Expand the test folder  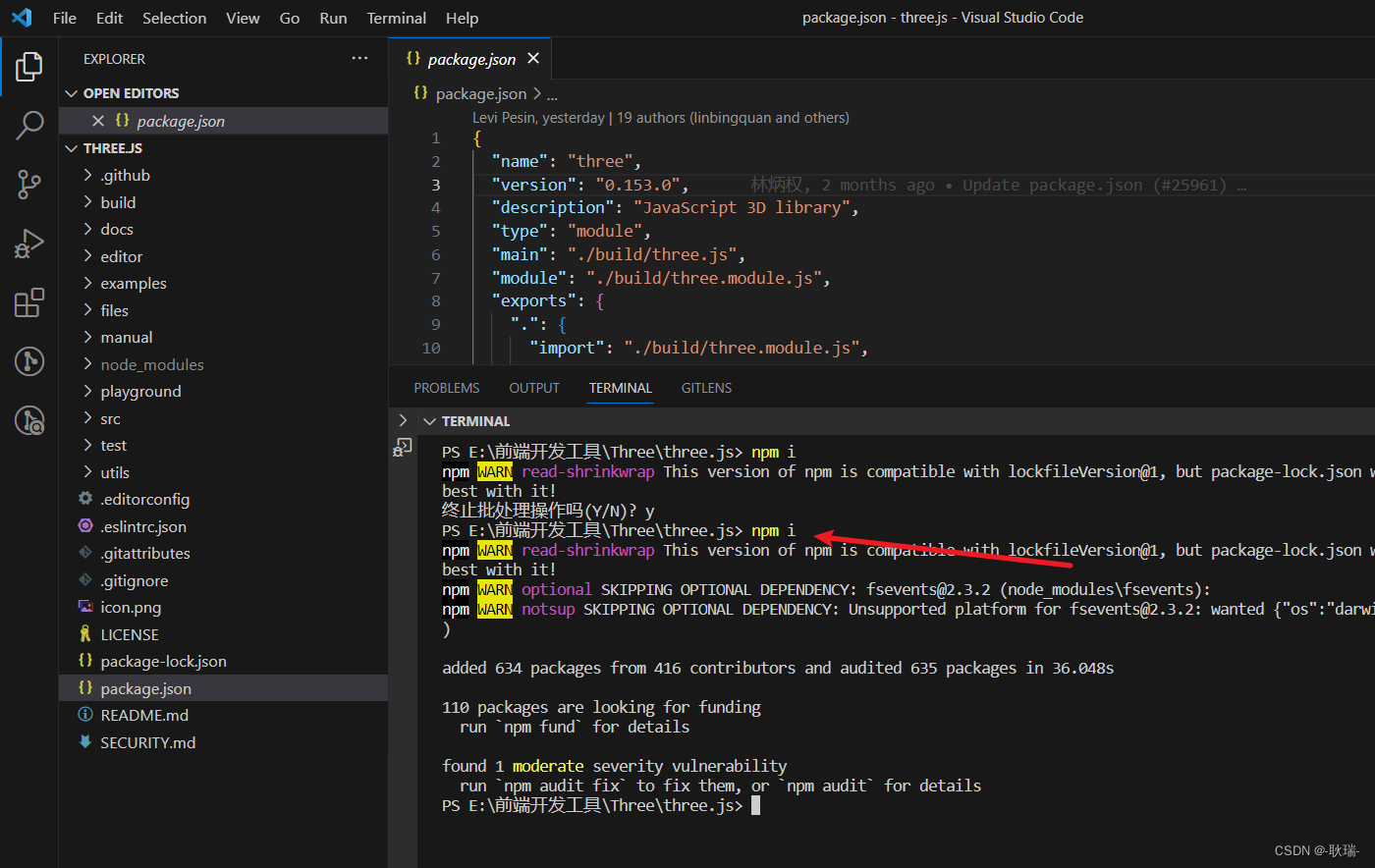pyautogui.click(x=88, y=445)
